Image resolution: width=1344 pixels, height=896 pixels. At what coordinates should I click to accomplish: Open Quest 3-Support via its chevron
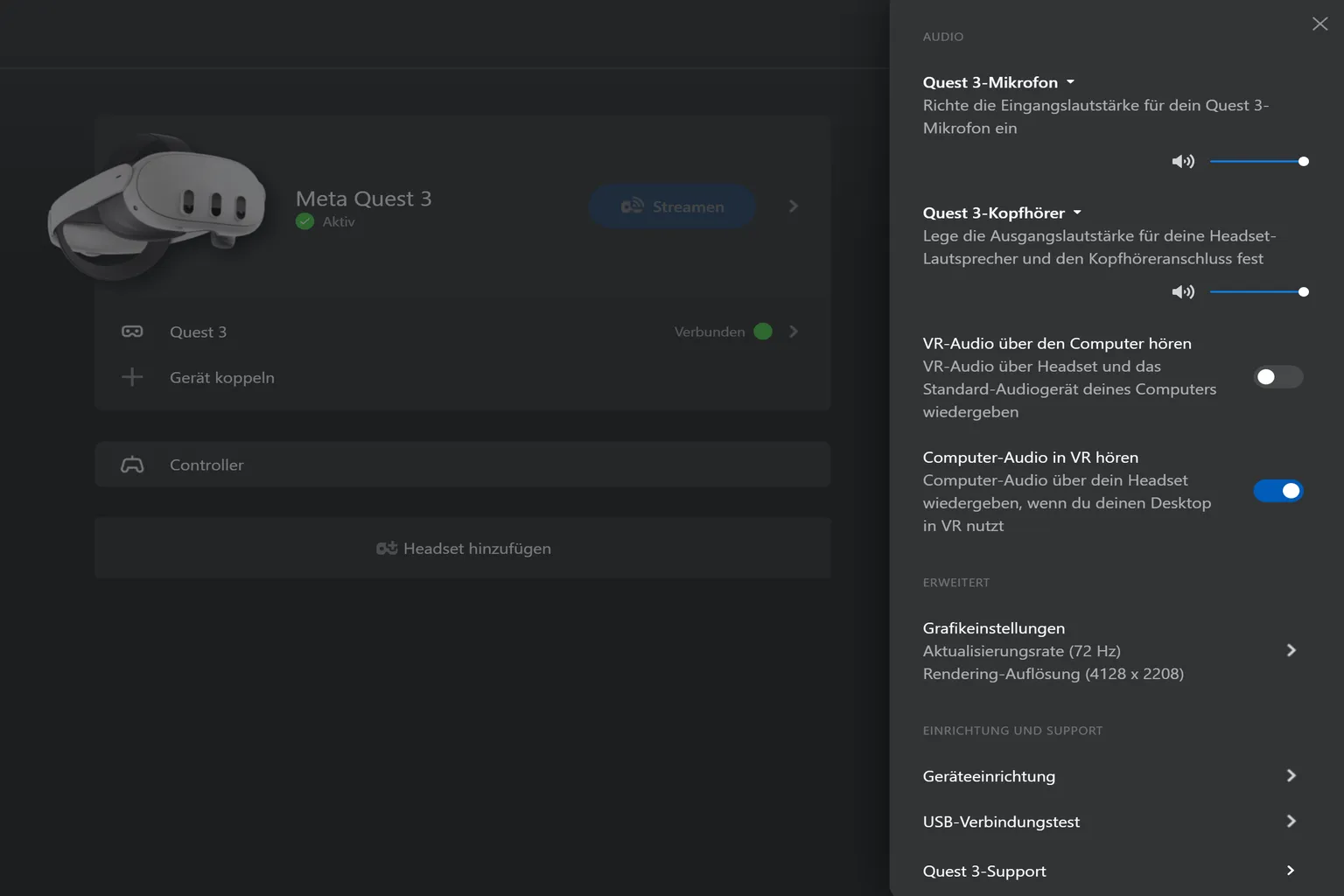(x=1291, y=870)
